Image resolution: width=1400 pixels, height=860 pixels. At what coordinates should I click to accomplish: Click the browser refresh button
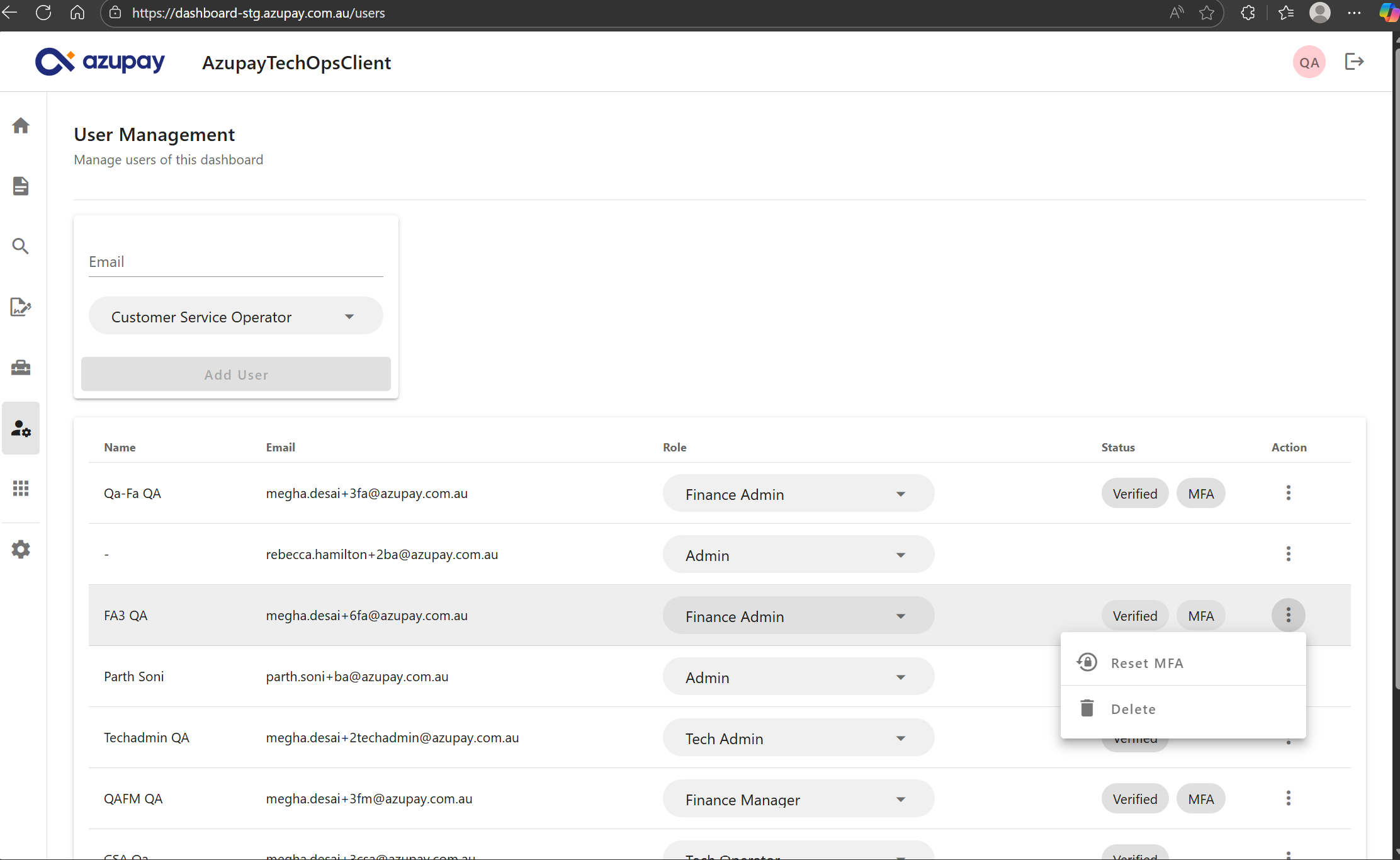point(43,13)
